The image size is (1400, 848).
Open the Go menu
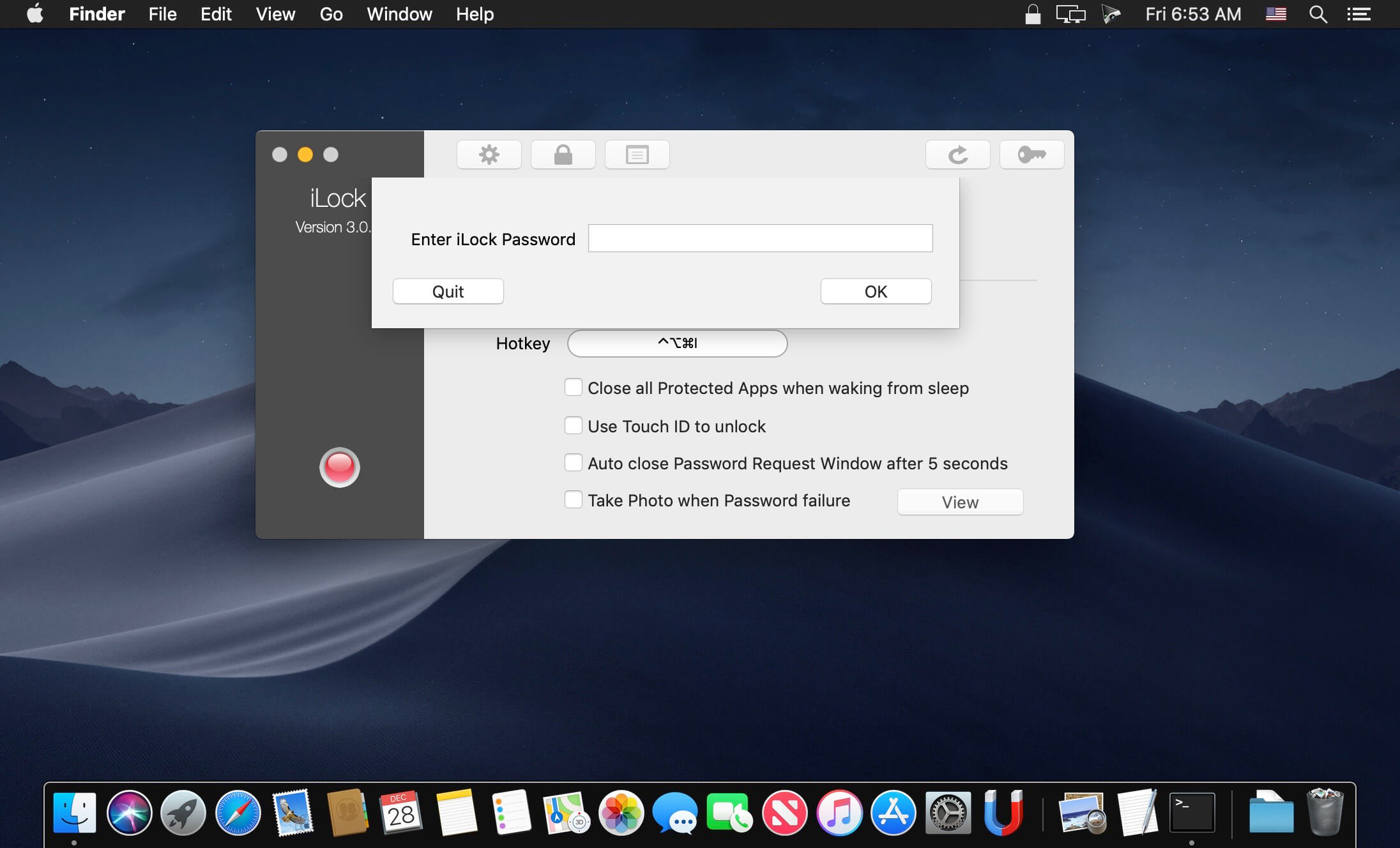click(x=331, y=14)
